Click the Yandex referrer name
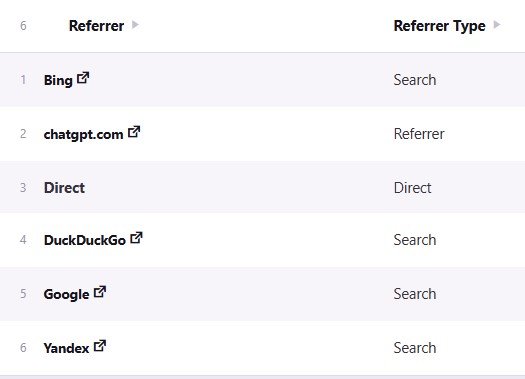 click(x=67, y=348)
